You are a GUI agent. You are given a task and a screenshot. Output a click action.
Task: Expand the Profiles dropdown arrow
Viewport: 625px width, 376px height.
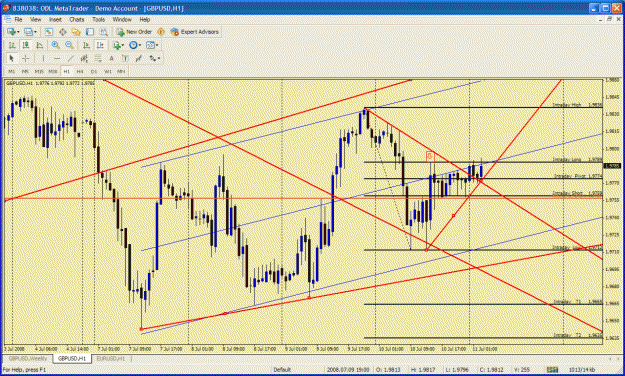[35, 32]
